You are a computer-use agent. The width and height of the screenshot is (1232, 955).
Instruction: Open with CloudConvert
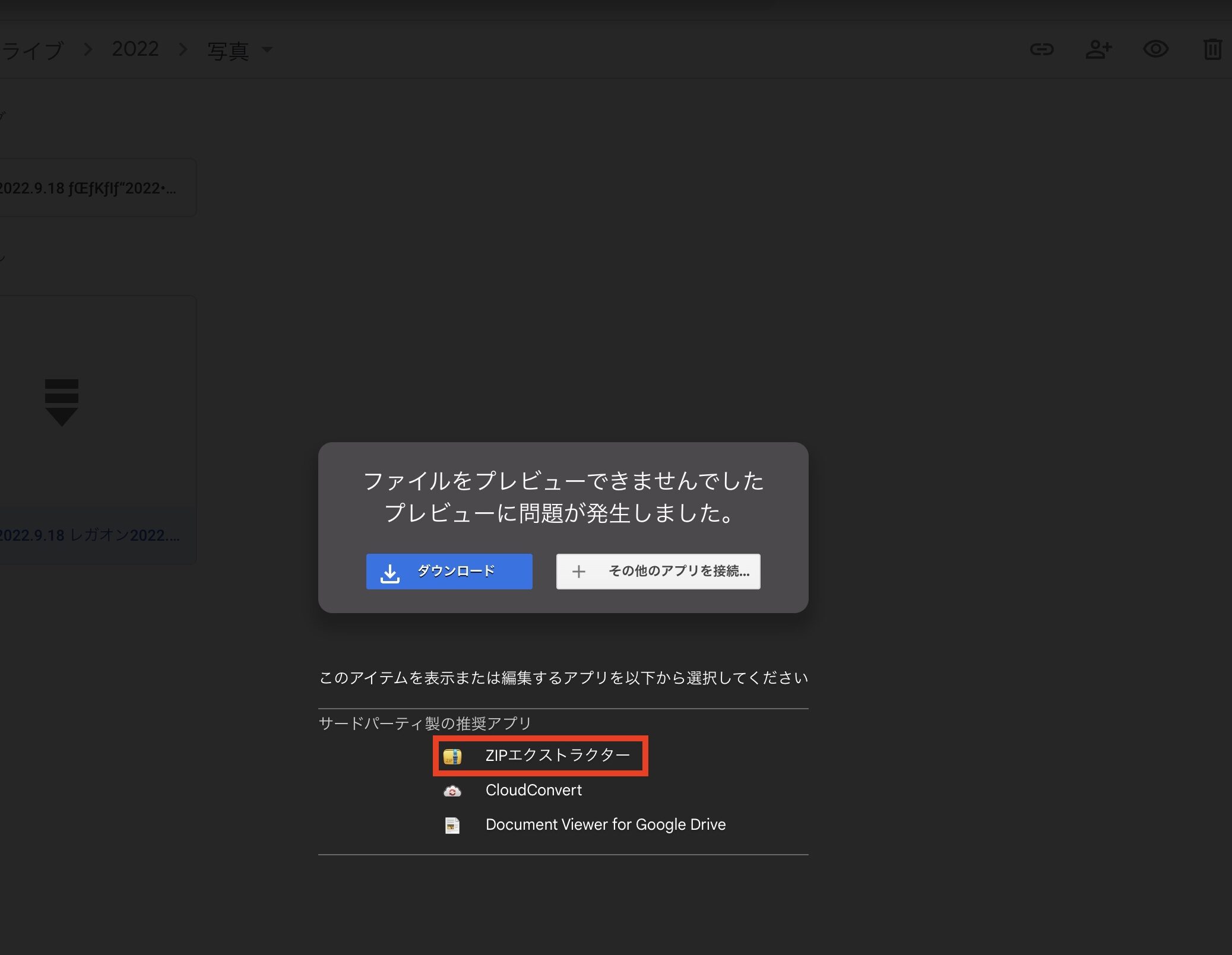[533, 790]
